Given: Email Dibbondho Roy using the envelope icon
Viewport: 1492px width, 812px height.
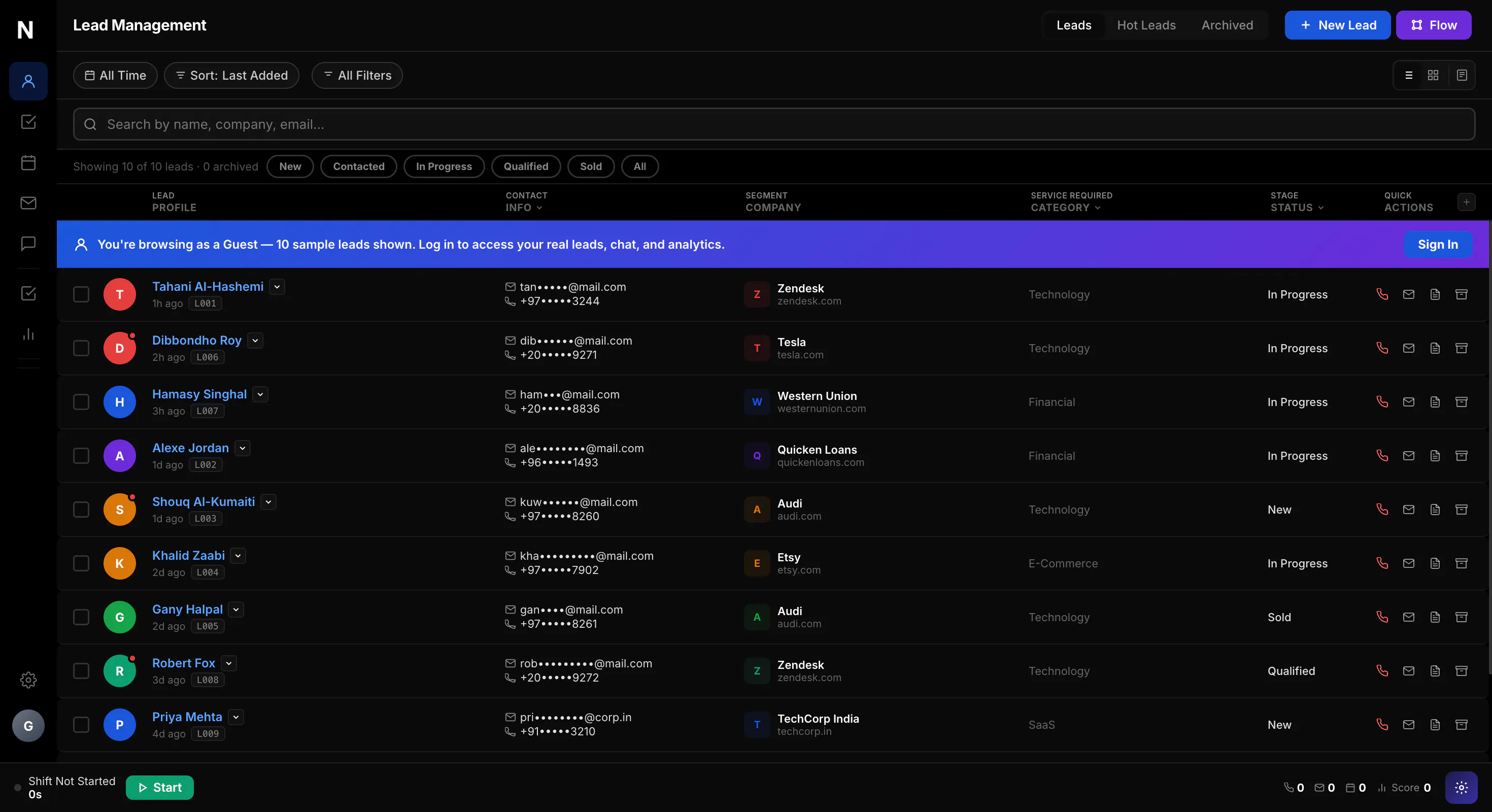Looking at the screenshot, I should tap(1409, 348).
